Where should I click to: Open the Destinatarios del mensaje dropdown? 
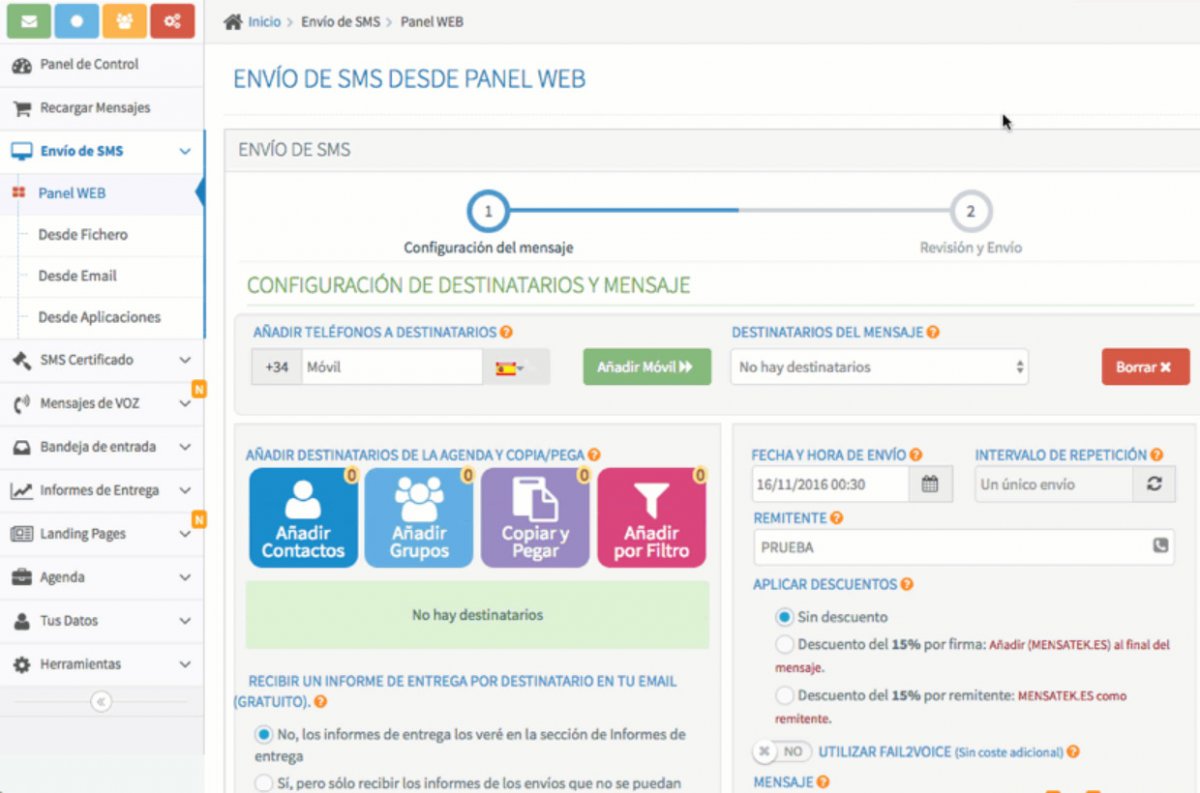(x=879, y=367)
